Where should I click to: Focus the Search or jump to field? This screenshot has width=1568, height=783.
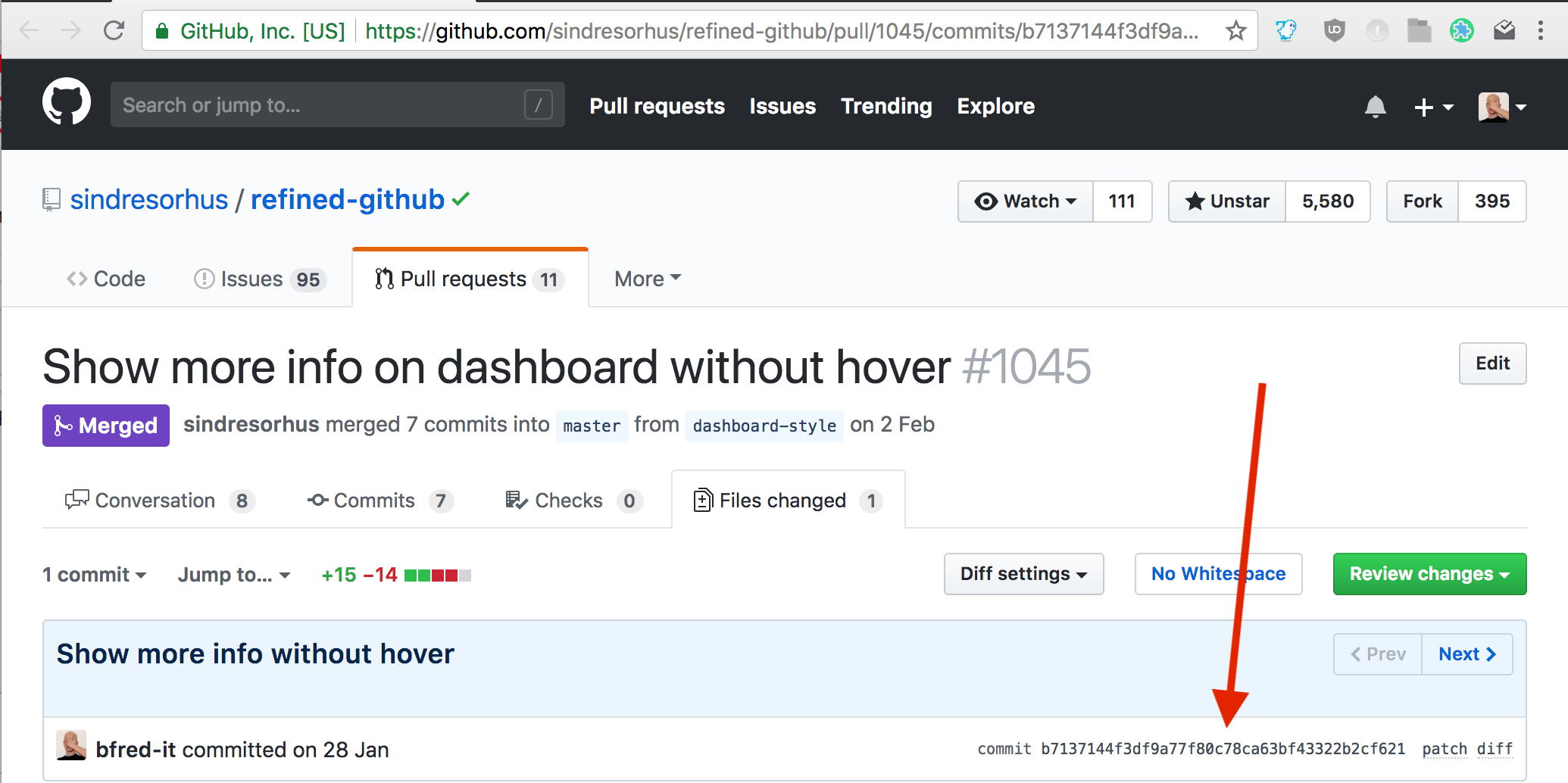pos(338,105)
